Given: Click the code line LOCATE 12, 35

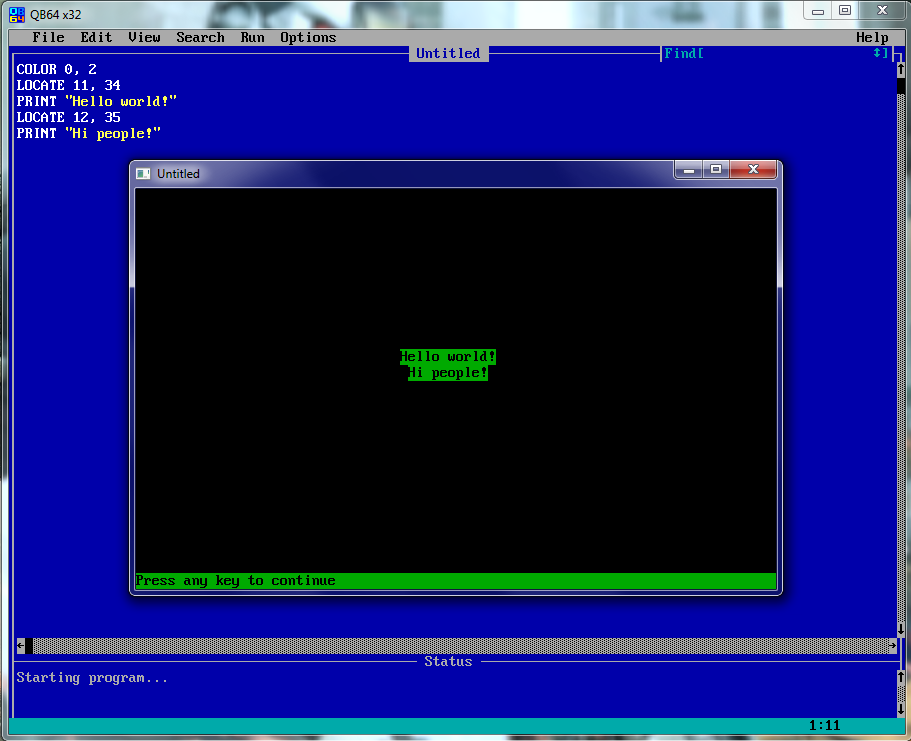Looking at the screenshot, I should pos(69,117).
